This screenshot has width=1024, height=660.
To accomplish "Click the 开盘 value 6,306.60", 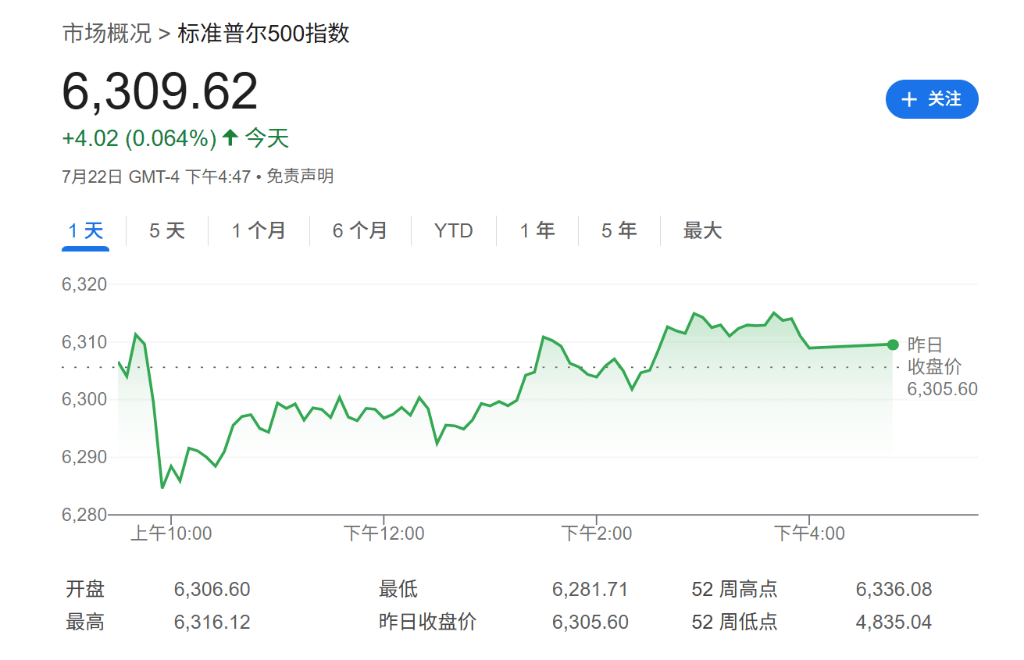I will point(212,589).
